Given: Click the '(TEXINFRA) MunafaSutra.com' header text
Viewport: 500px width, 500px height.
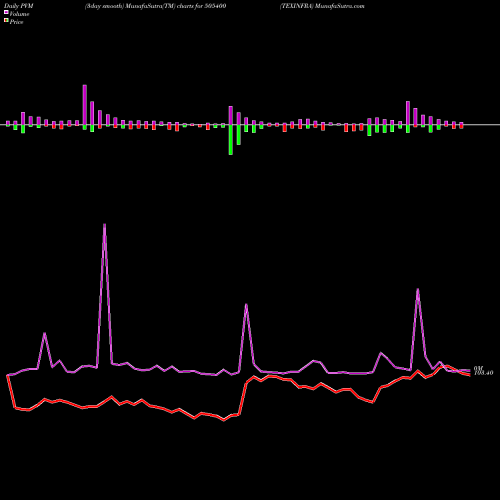Looking at the screenshot, I should point(322,6).
